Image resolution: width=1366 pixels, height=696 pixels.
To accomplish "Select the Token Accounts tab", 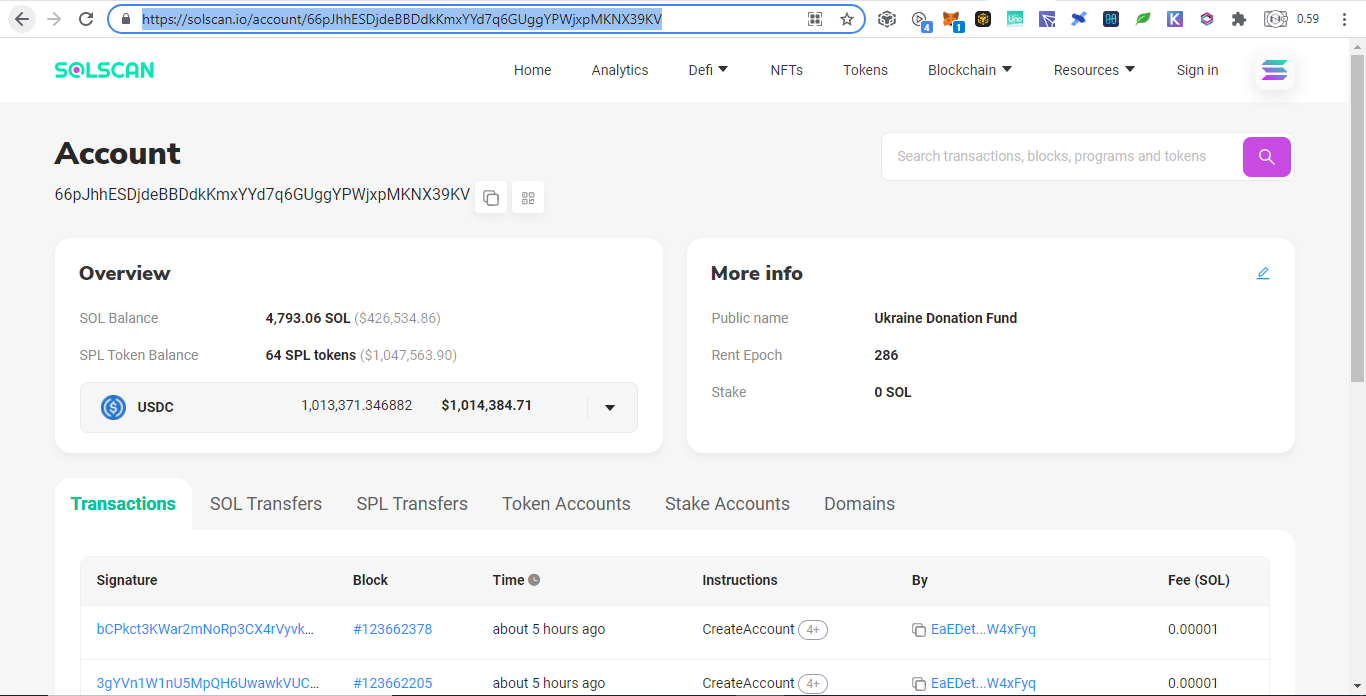I will tap(566, 504).
